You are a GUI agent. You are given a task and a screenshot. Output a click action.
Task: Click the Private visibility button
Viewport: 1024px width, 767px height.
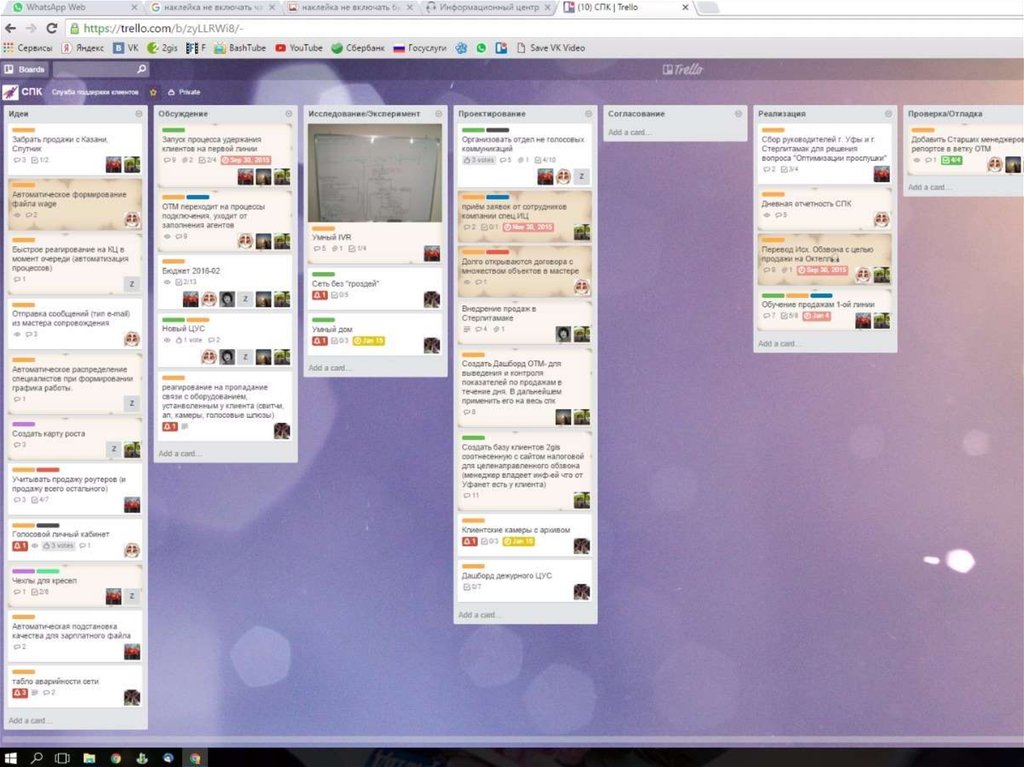pyautogui.click(x=183, y=92)
